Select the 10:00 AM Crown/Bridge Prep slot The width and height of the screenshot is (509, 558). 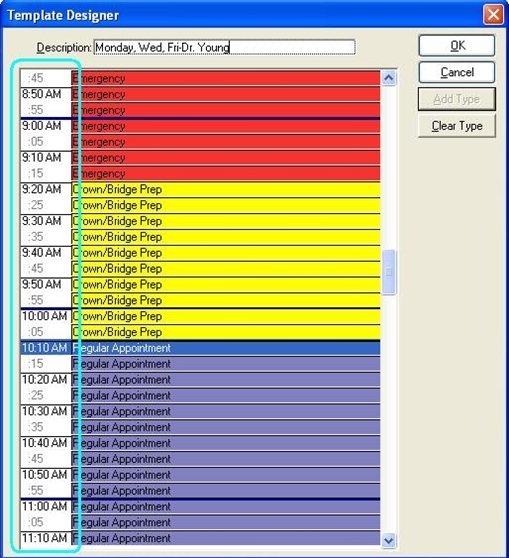(226, 316)
